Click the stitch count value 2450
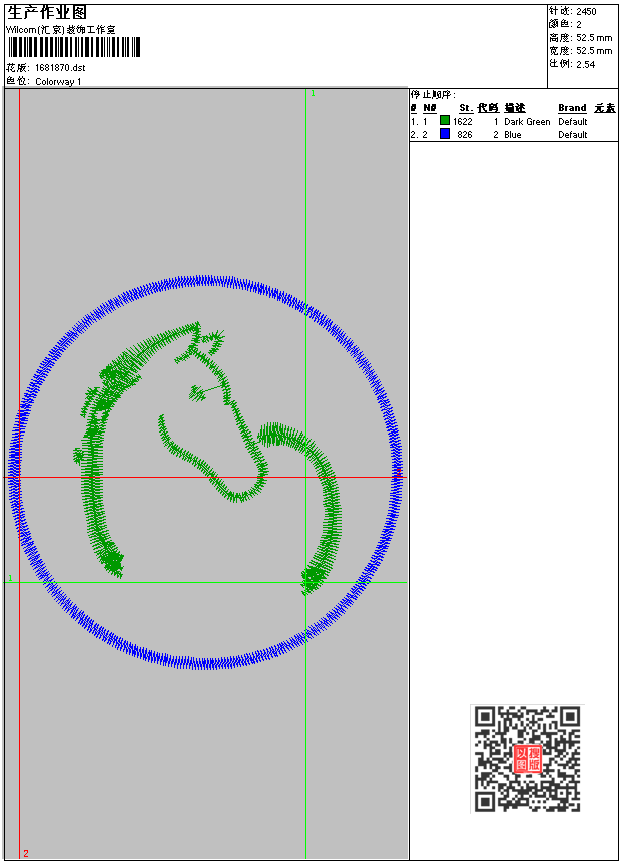Image resolution: width=620 pixels, height=861 pixels. pyautogui.click(x=586, y=11)
